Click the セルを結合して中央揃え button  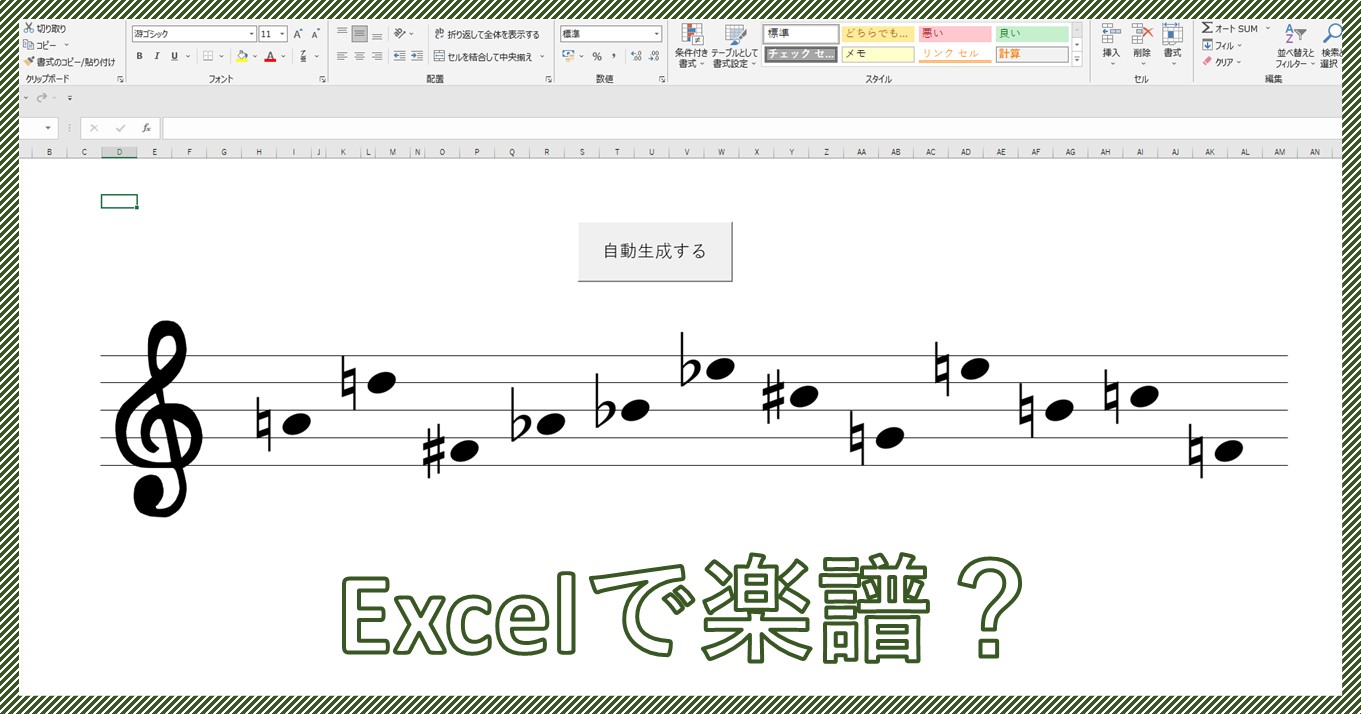click(483, 56)
